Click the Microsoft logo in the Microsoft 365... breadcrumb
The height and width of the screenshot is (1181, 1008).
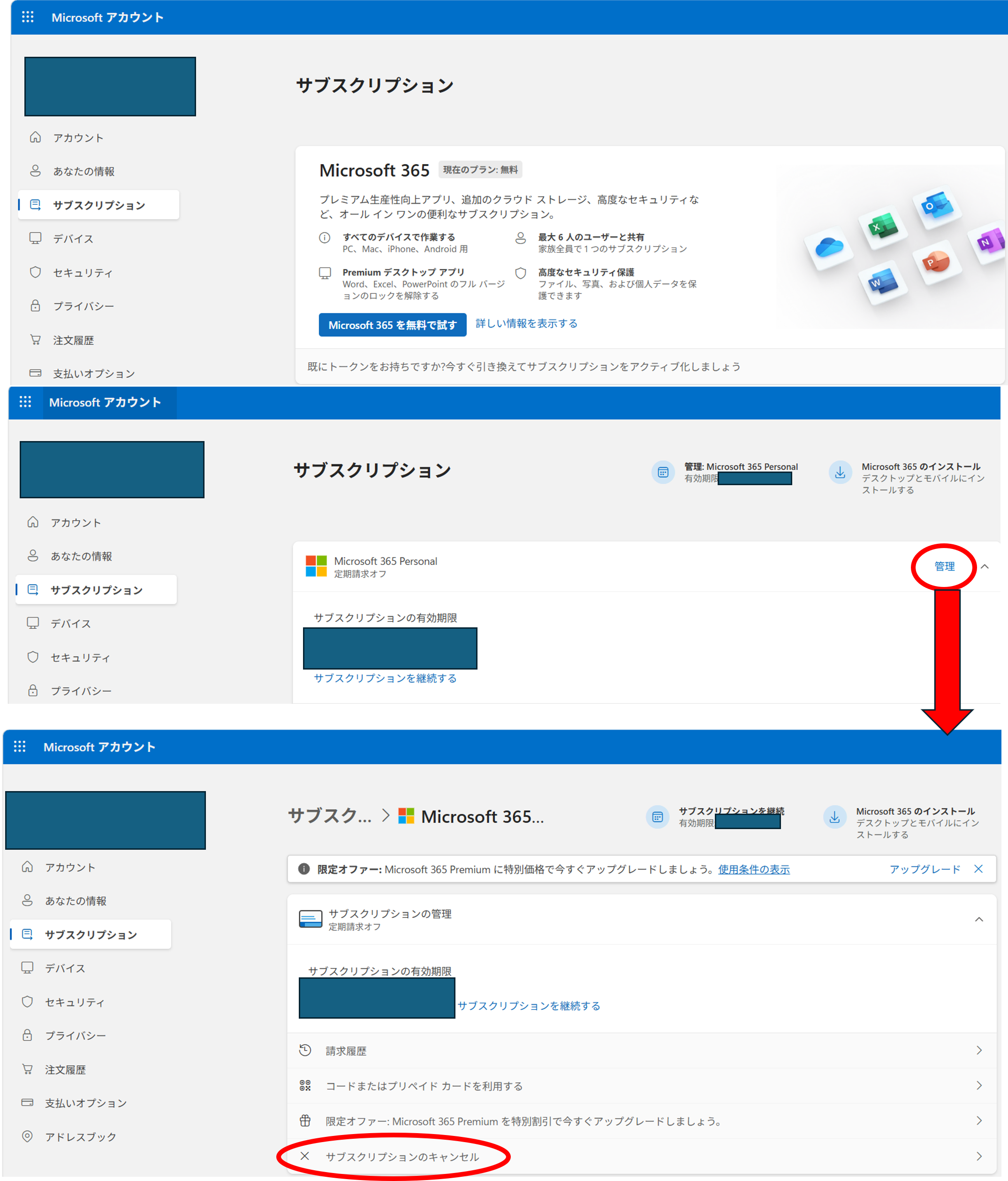(406, 815)
